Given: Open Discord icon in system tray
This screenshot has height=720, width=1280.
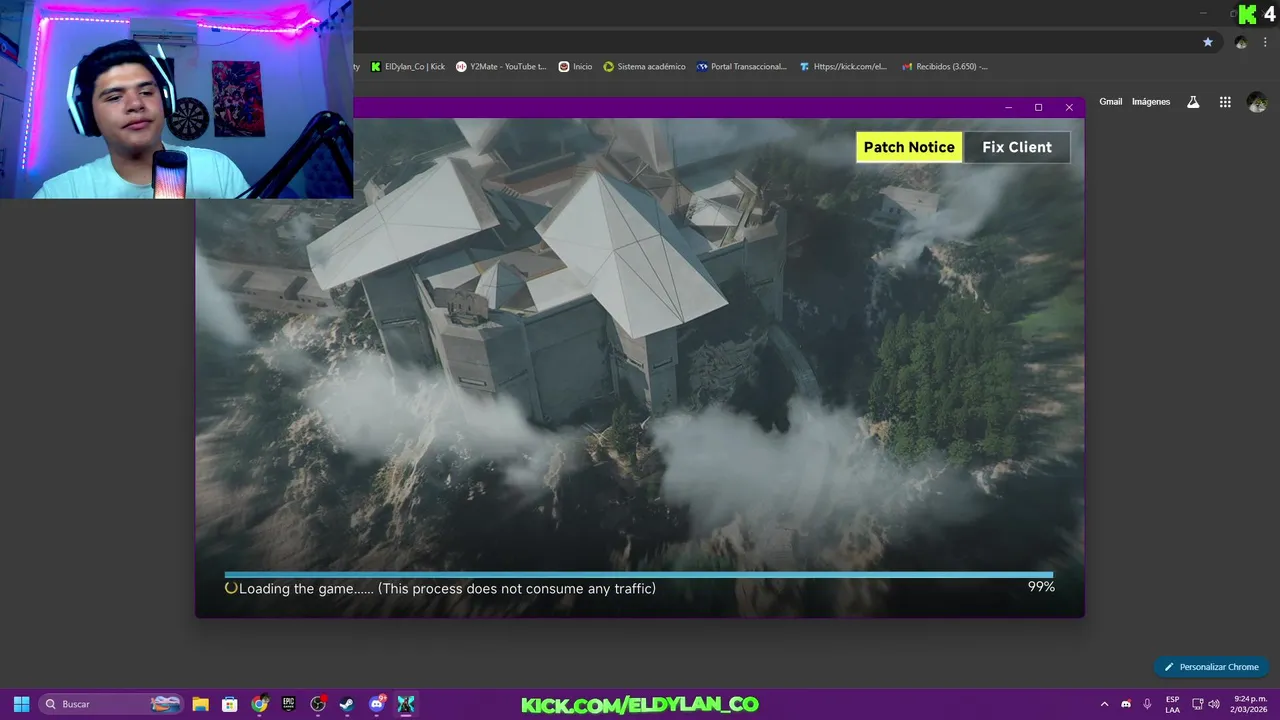Looking at the screenshot, I should pos(1126,704).
